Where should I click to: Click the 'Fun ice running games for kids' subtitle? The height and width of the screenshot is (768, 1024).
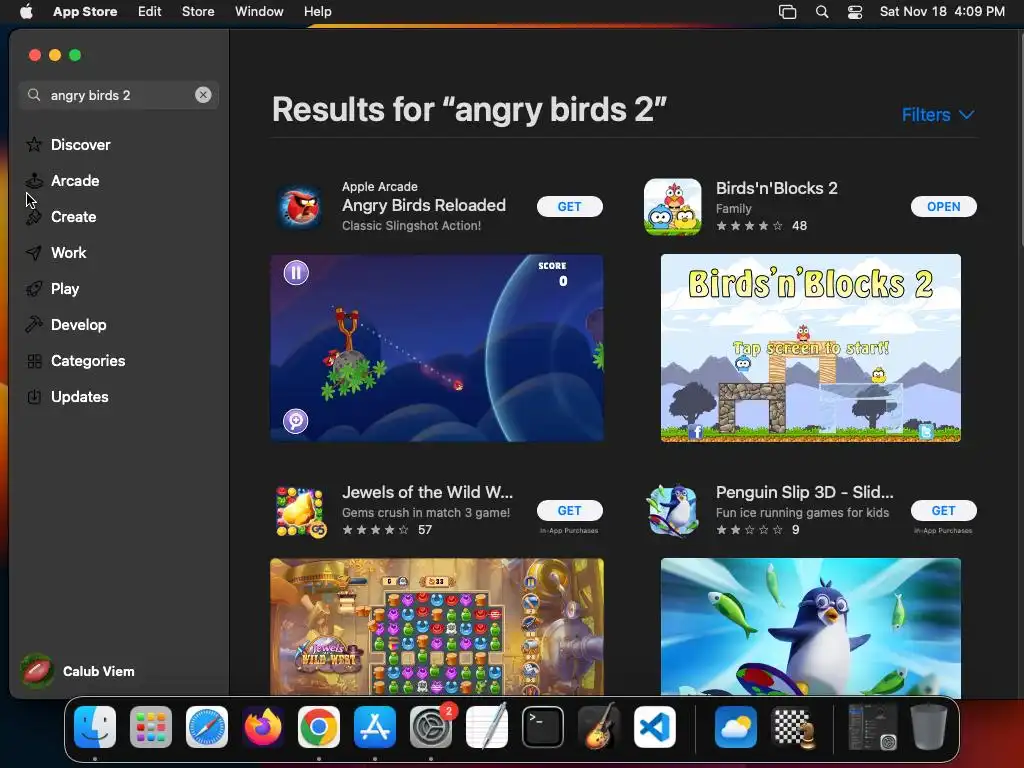[x=802, y=513]
